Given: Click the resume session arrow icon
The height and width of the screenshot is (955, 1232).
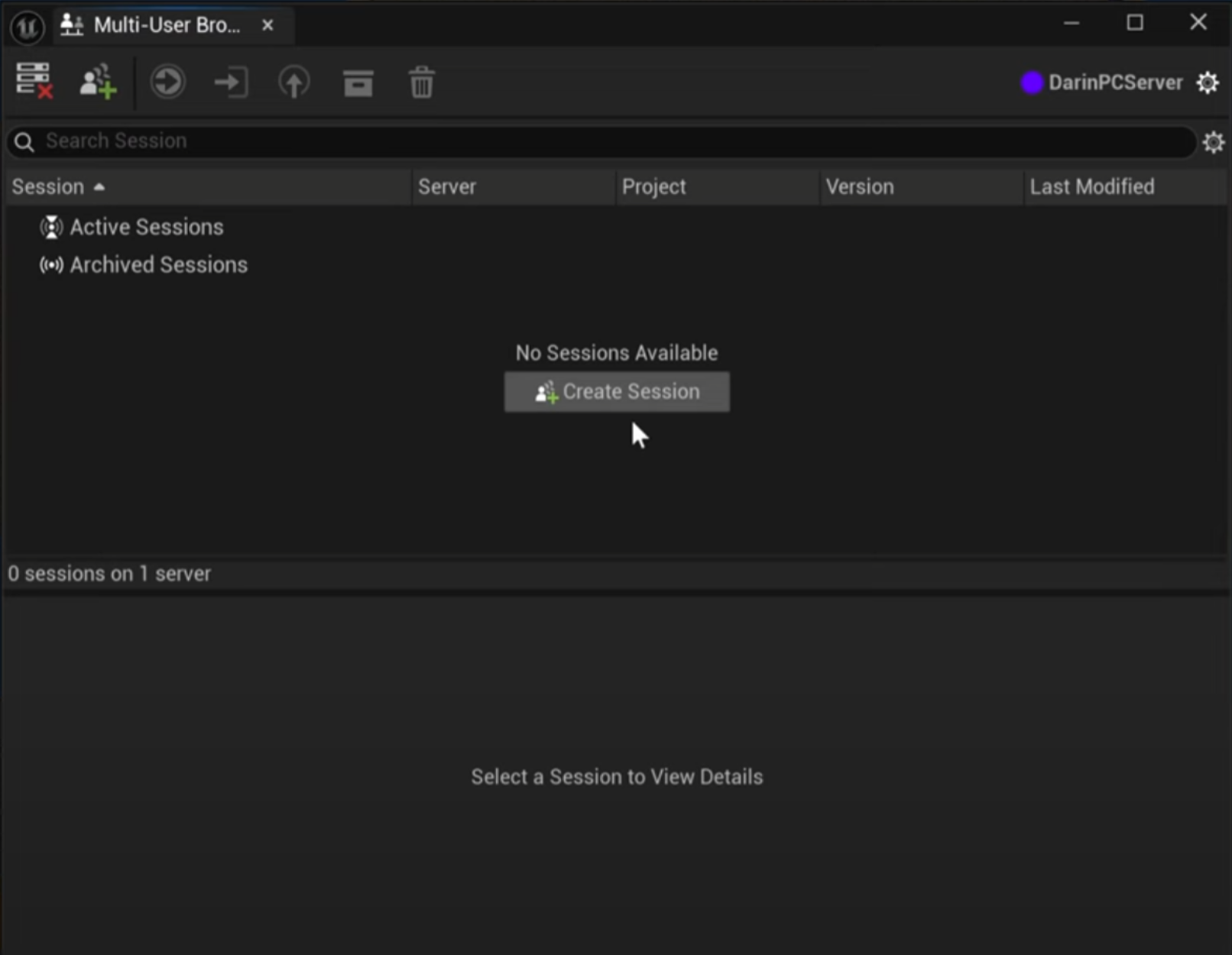Looking at the screenshot, I should [167, 82].
